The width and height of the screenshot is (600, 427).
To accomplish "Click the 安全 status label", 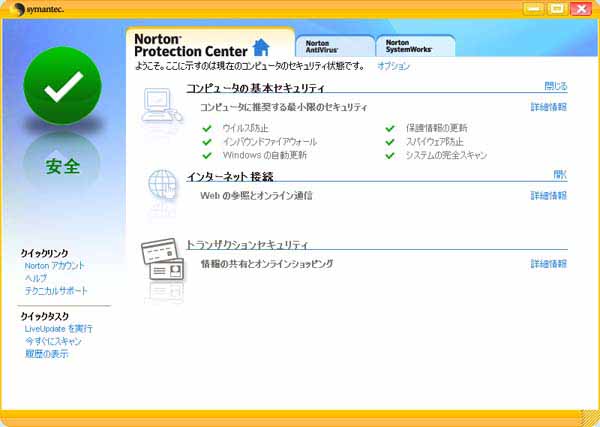I will [63, 167].
